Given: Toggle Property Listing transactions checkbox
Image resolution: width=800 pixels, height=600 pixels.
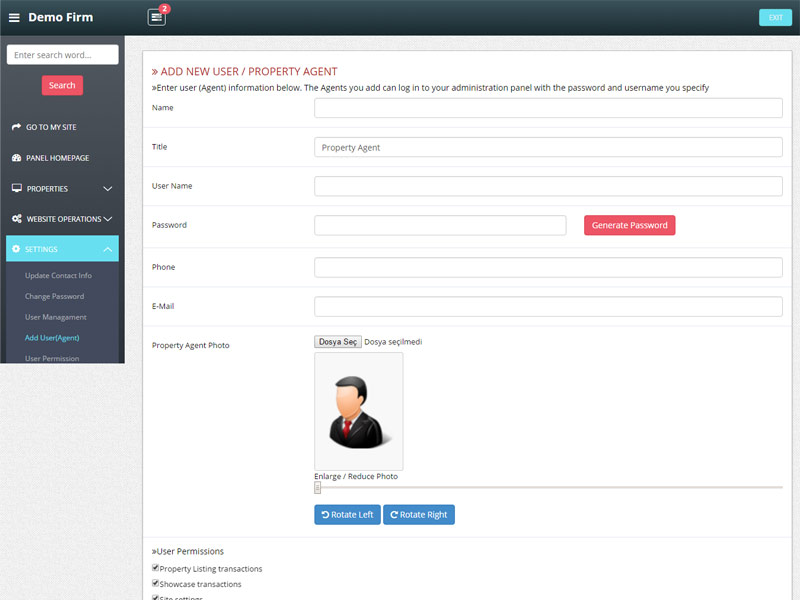Looking at the screenshot, I should (x=155, y=568).
